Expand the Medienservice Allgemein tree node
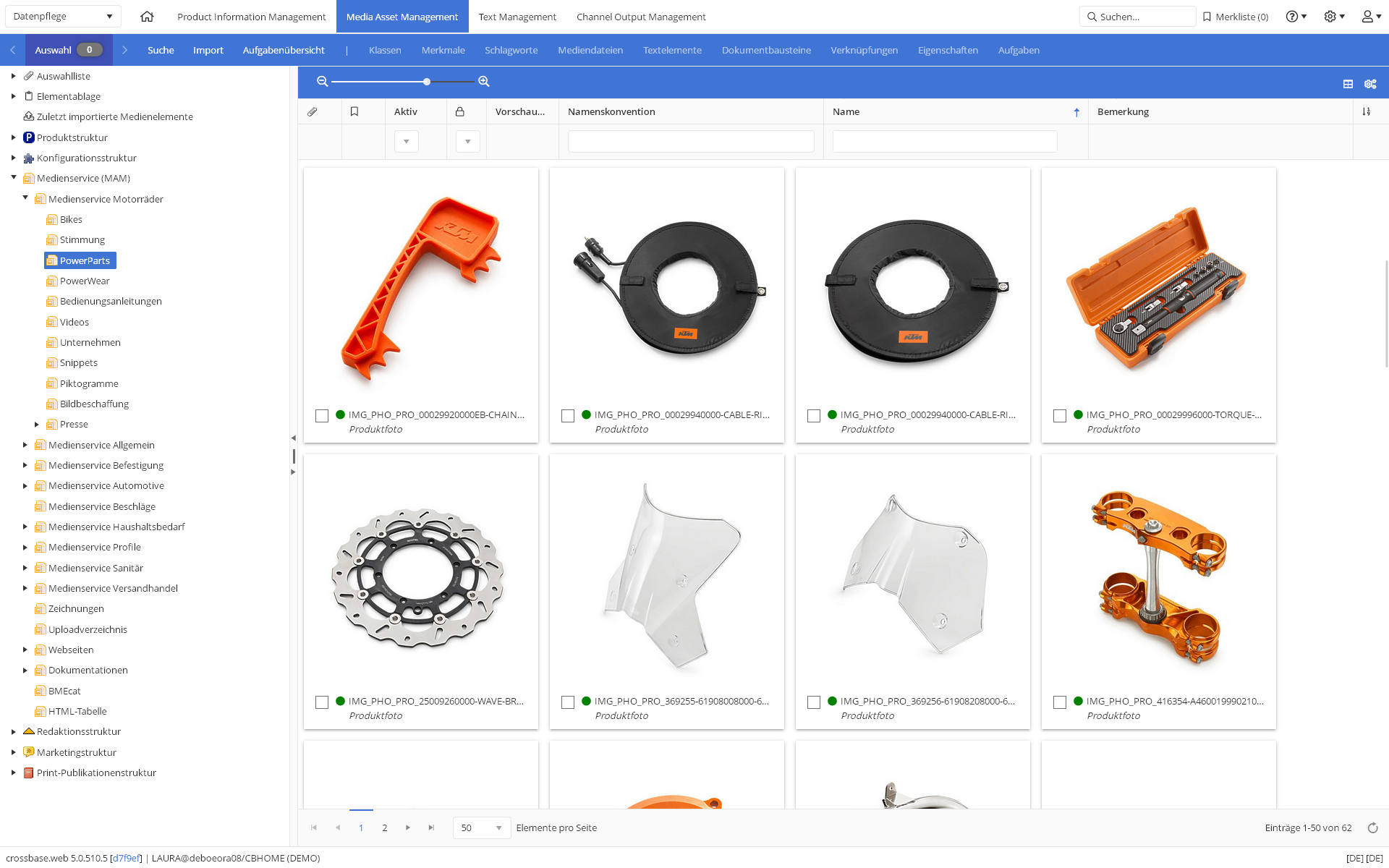The image size is (1389, 868). click(25, 445)
